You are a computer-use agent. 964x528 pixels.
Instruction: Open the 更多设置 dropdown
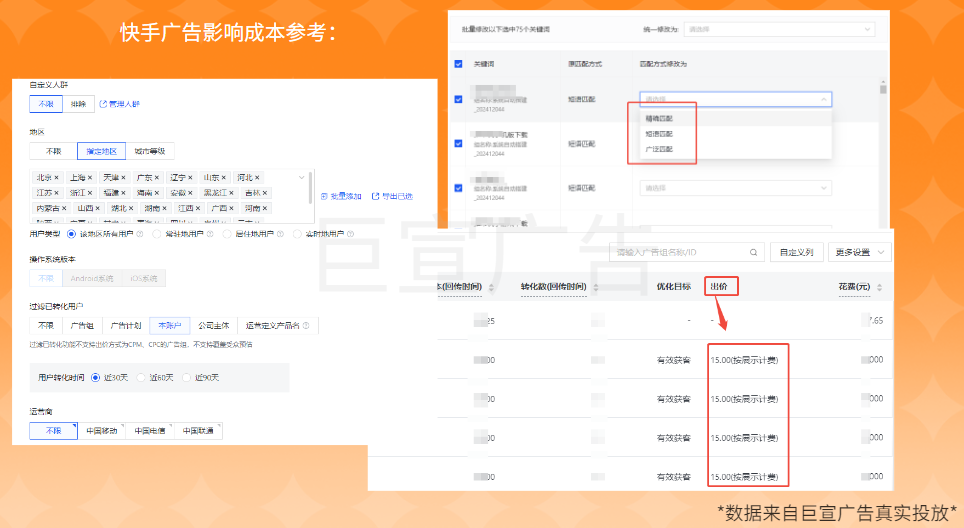[x=859, y=253]
